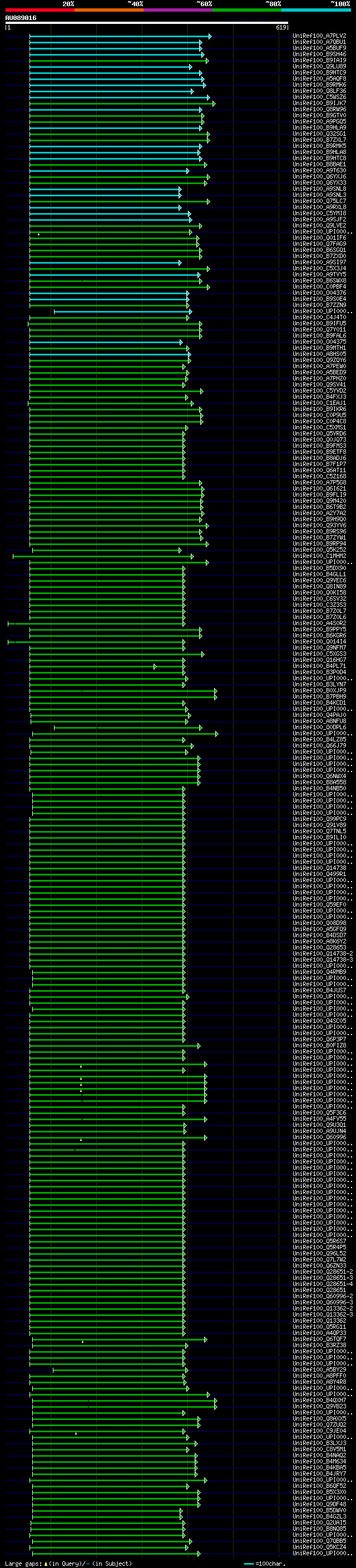Image resolution: width=356 pixels, height=1568 pixels.
Task: Click the UniRef100_B9HTC9 label
Action: click(319, 73)
